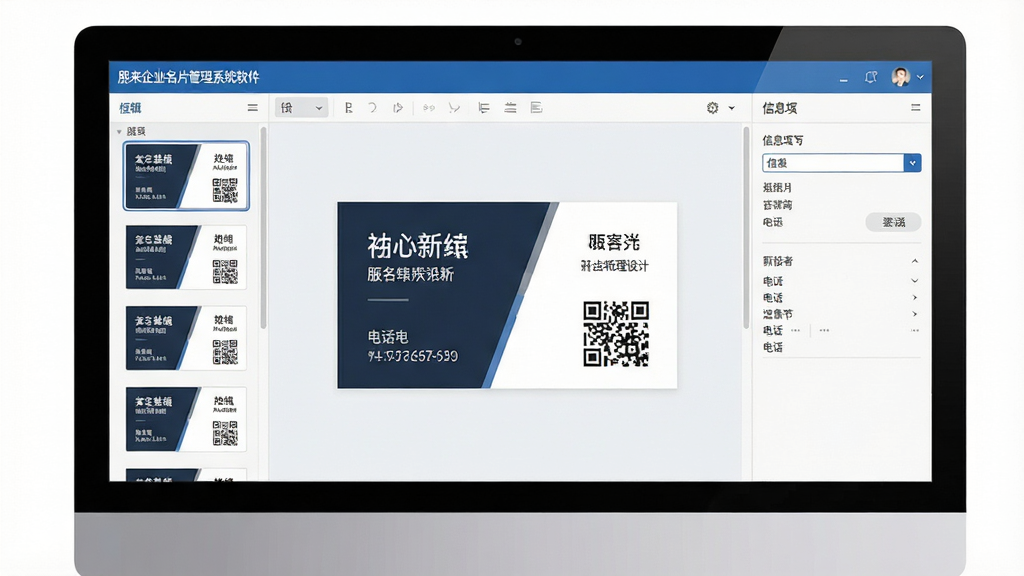The height and width of the screenshot is (576, 1024).
Task: Open the blue dropdown arrow of info combo
Action: [x=912, y=163]
